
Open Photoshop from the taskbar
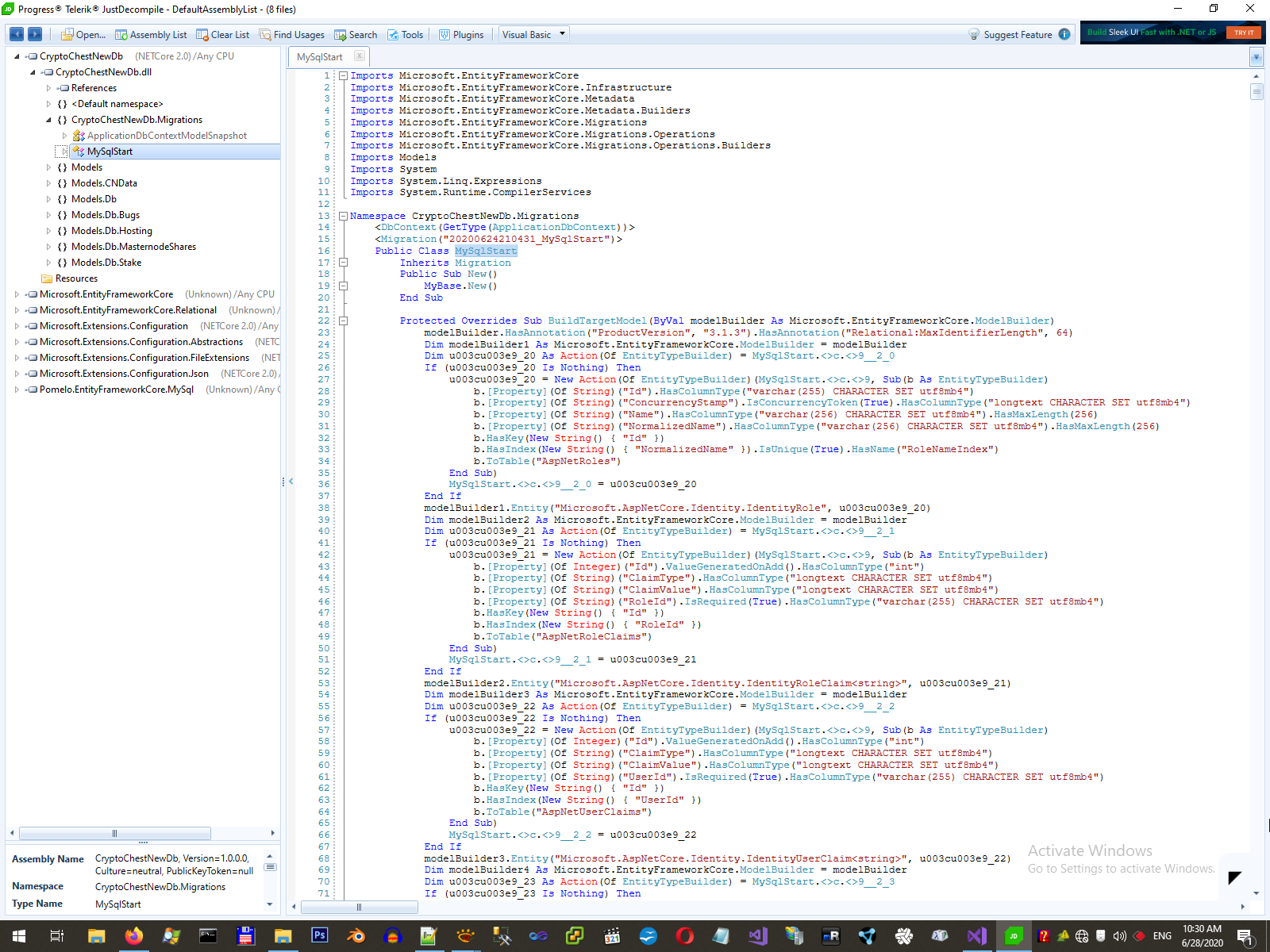point(319,936)
